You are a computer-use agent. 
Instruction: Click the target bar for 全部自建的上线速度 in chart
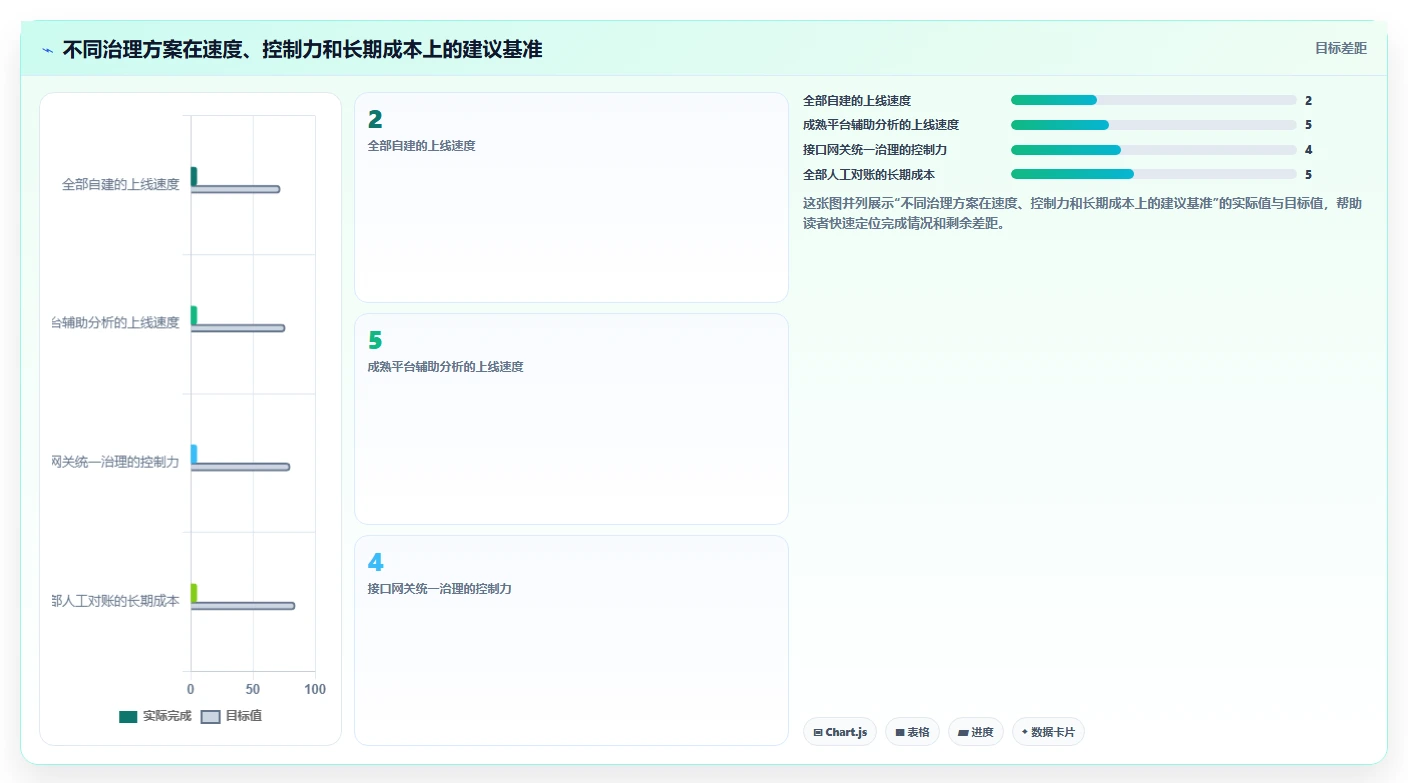(x=235, y=189)
